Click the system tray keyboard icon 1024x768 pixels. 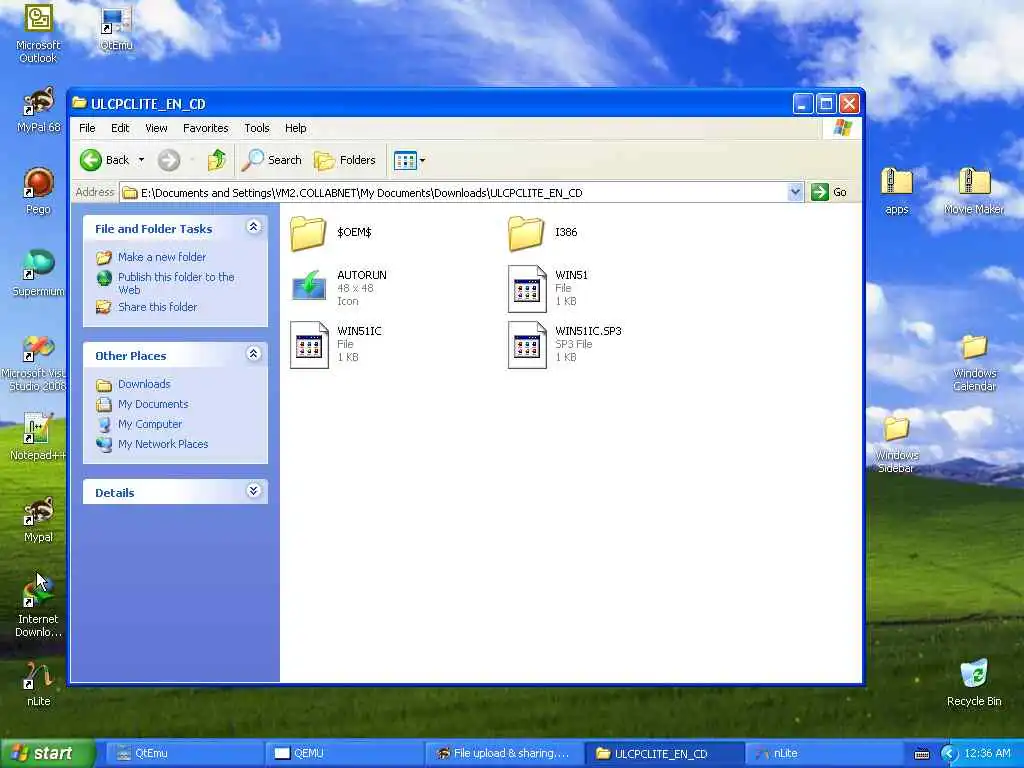[921, 754]
